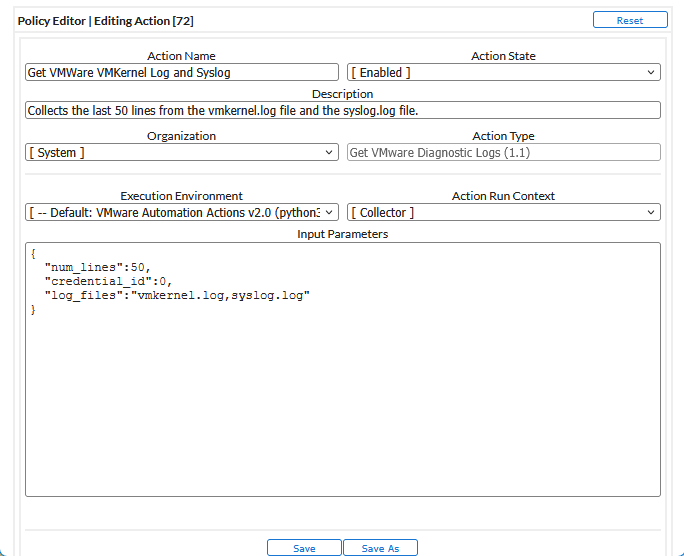Click inside the Input Parameters text area
The width and height of the screenshot is (684, 556).
click(x=343, y=370)
